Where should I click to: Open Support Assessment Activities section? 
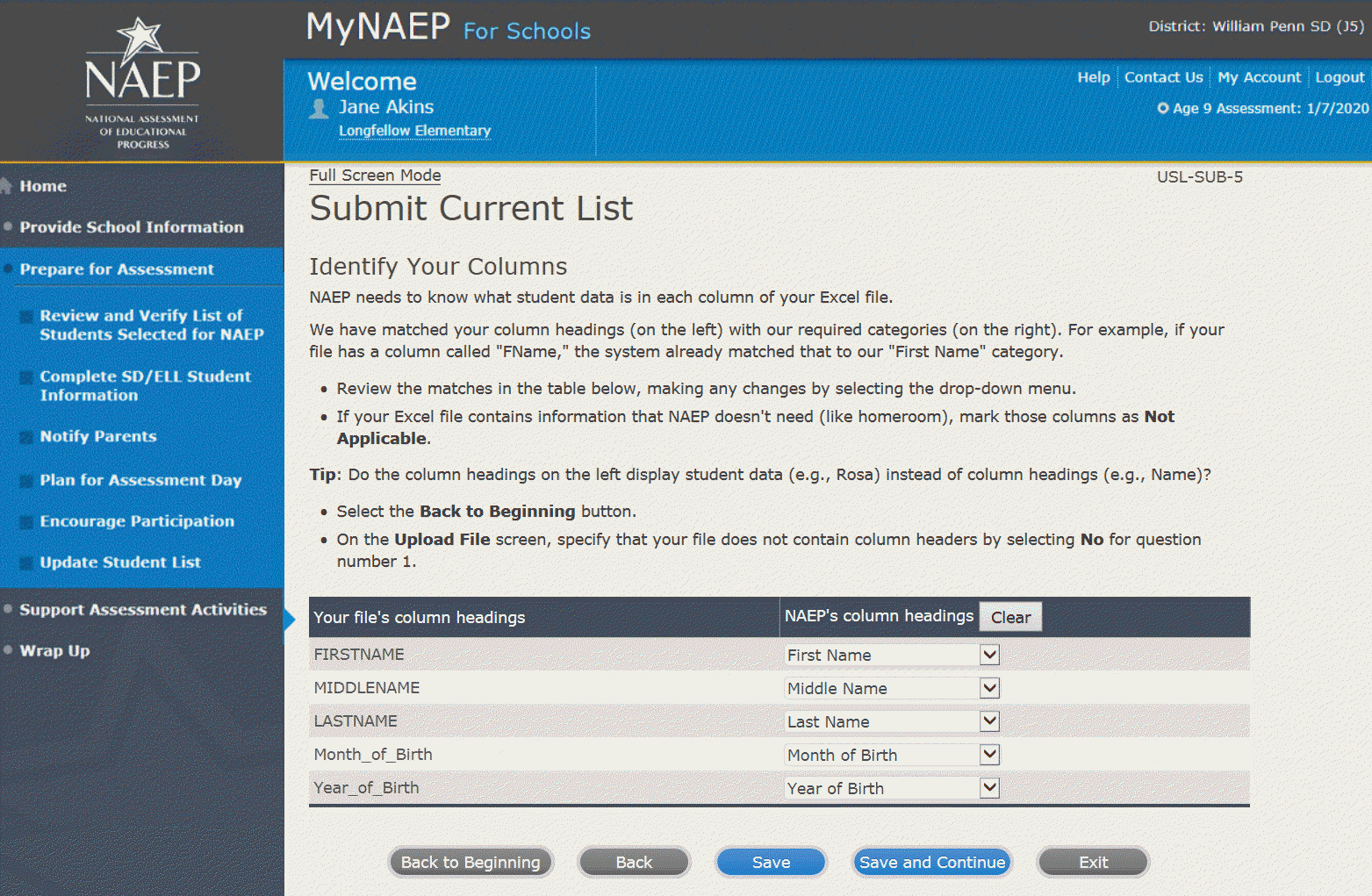point(143,610)
